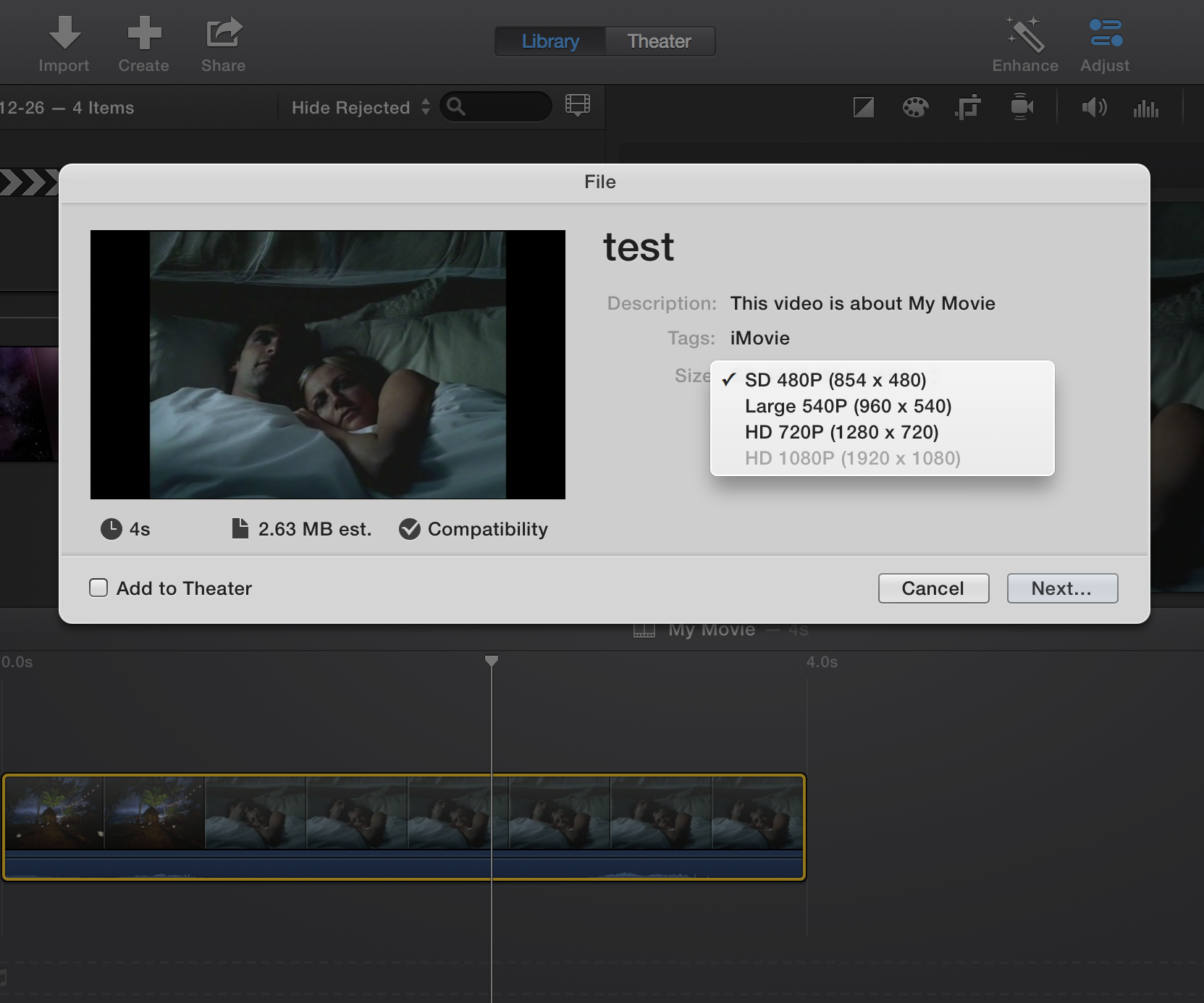
Task: Click the Enhance magic wand icon
Action: click(x=1025, y=33)
